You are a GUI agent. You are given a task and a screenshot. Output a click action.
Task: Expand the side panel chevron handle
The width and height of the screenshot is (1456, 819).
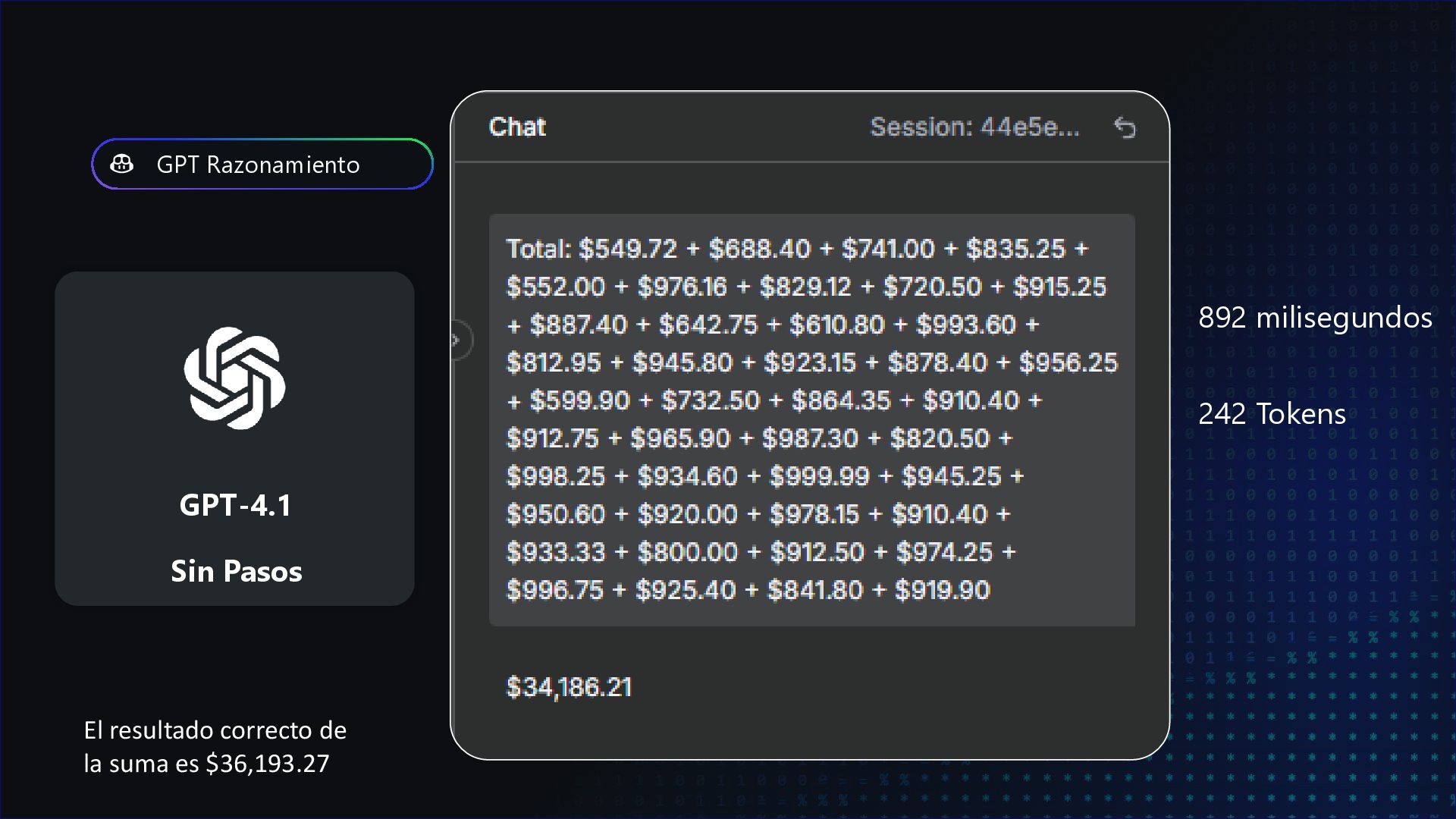(x=457, y=340)
